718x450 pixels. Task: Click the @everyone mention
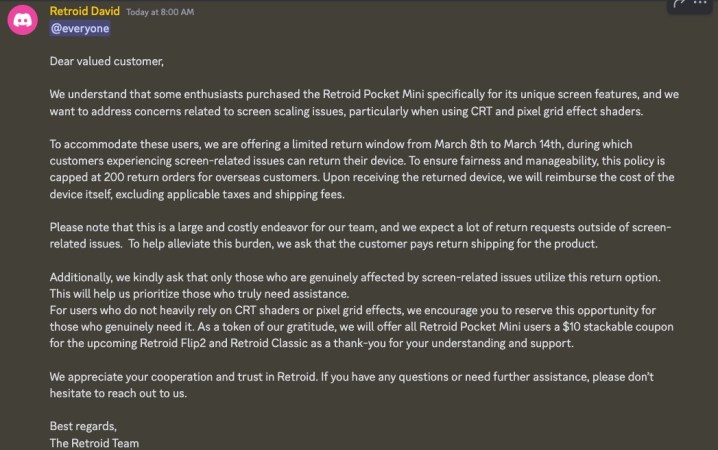(x=80, y=28)
